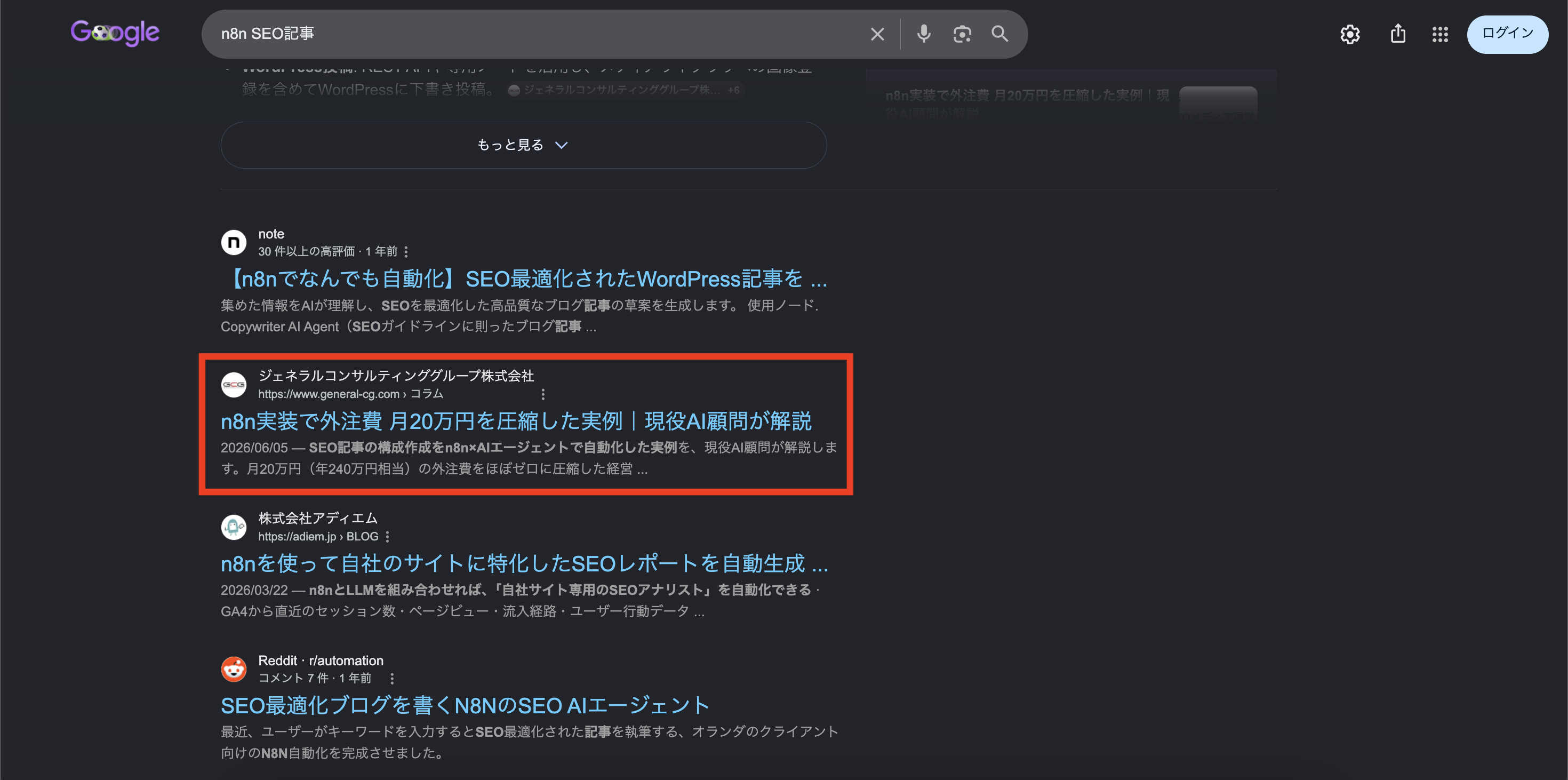Image resolution: width=1568 pixels, height=780 pixels.
Task: Click the https://adiem.jp › BLOG URL
Action: (x=318, y=536)
